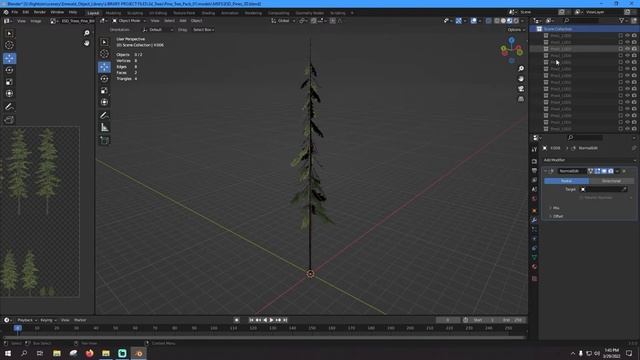Viewport: 640px width, 360px height.
Task: Select the Box Select tool in 3D viewport
Action: pyautogui.click(x=104, y=42)
